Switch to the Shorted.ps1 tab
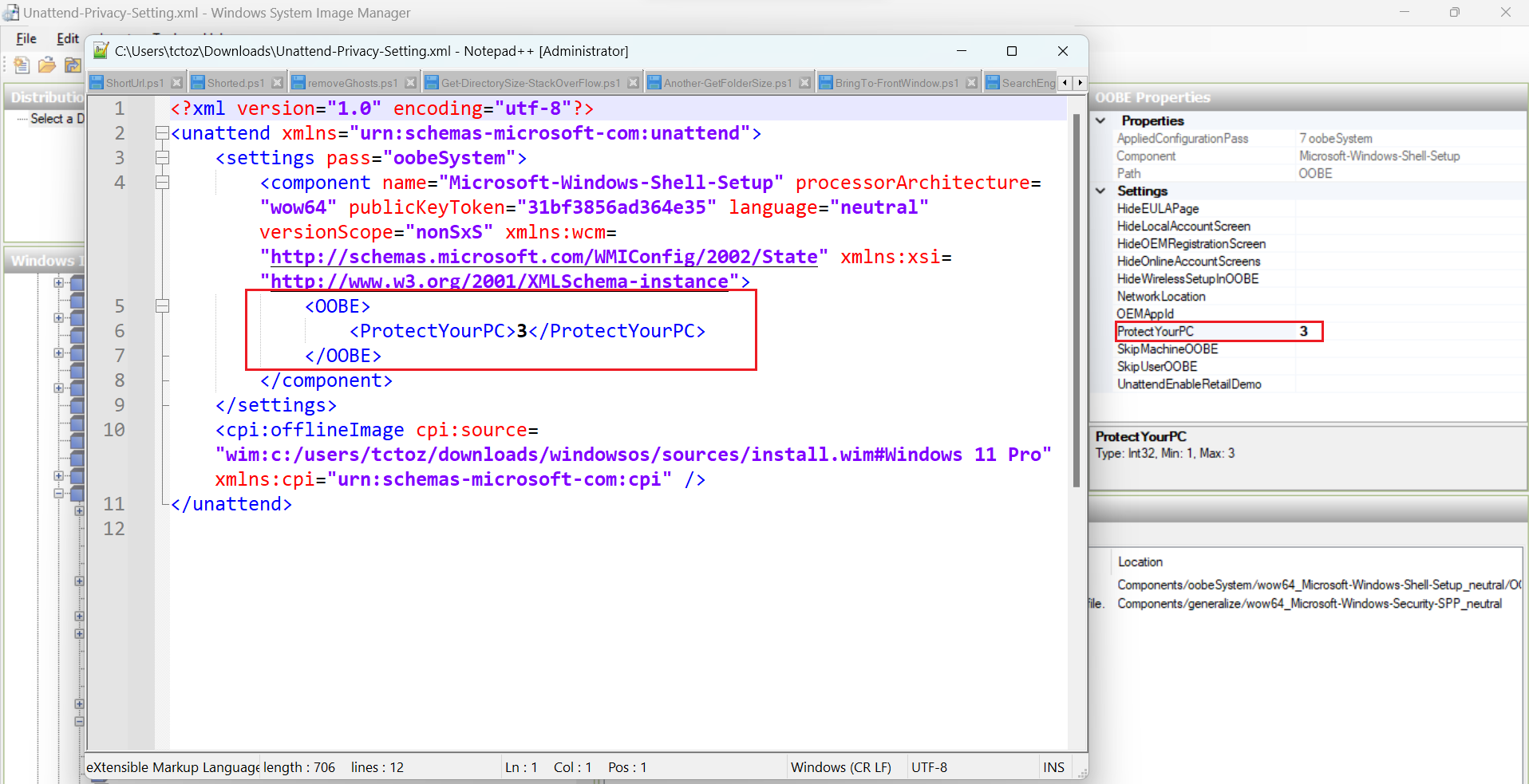The height and width of the screenshot is (784, 1529). pyautogui.click(x=236, y=83)
